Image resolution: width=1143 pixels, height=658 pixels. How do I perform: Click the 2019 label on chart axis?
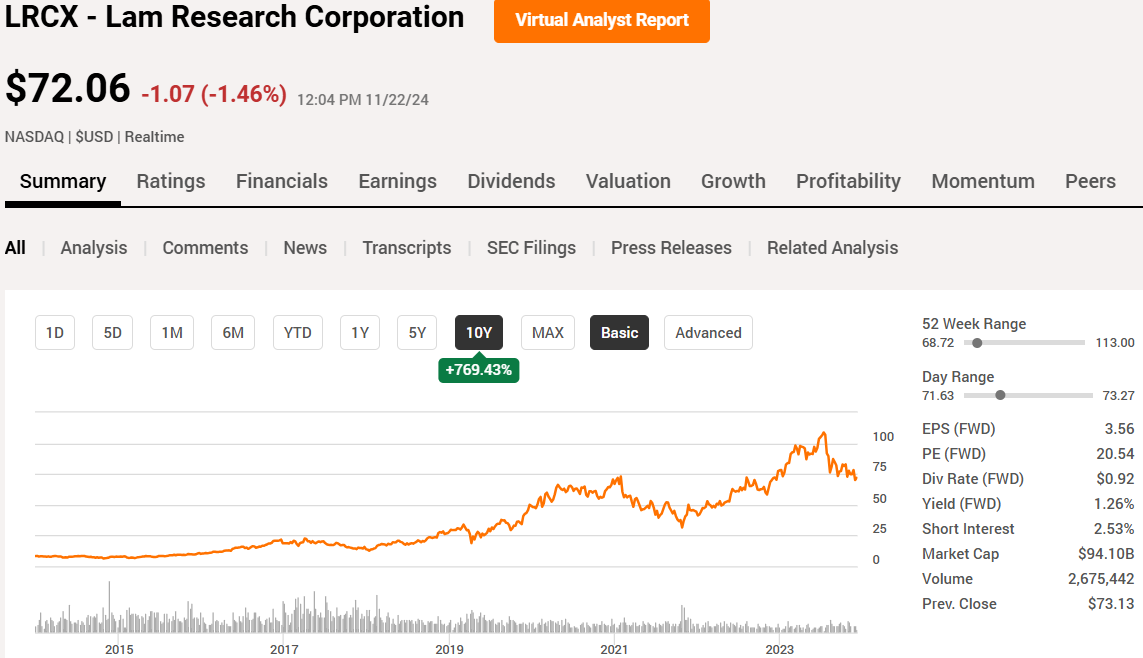(449, 649)
